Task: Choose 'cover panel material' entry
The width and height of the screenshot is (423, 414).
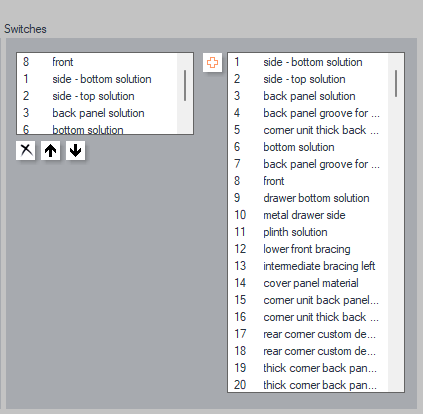Action: [x=308, y=283]
